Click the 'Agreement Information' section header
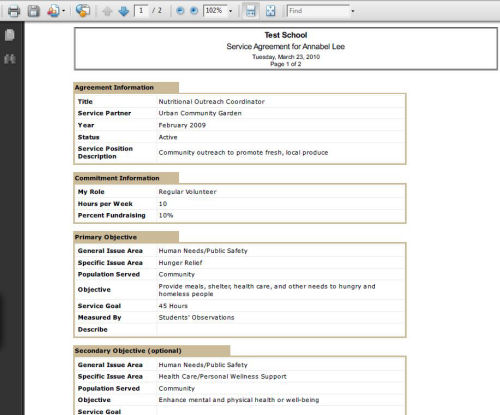The image size is (500, 415). (x=126, y=87)
